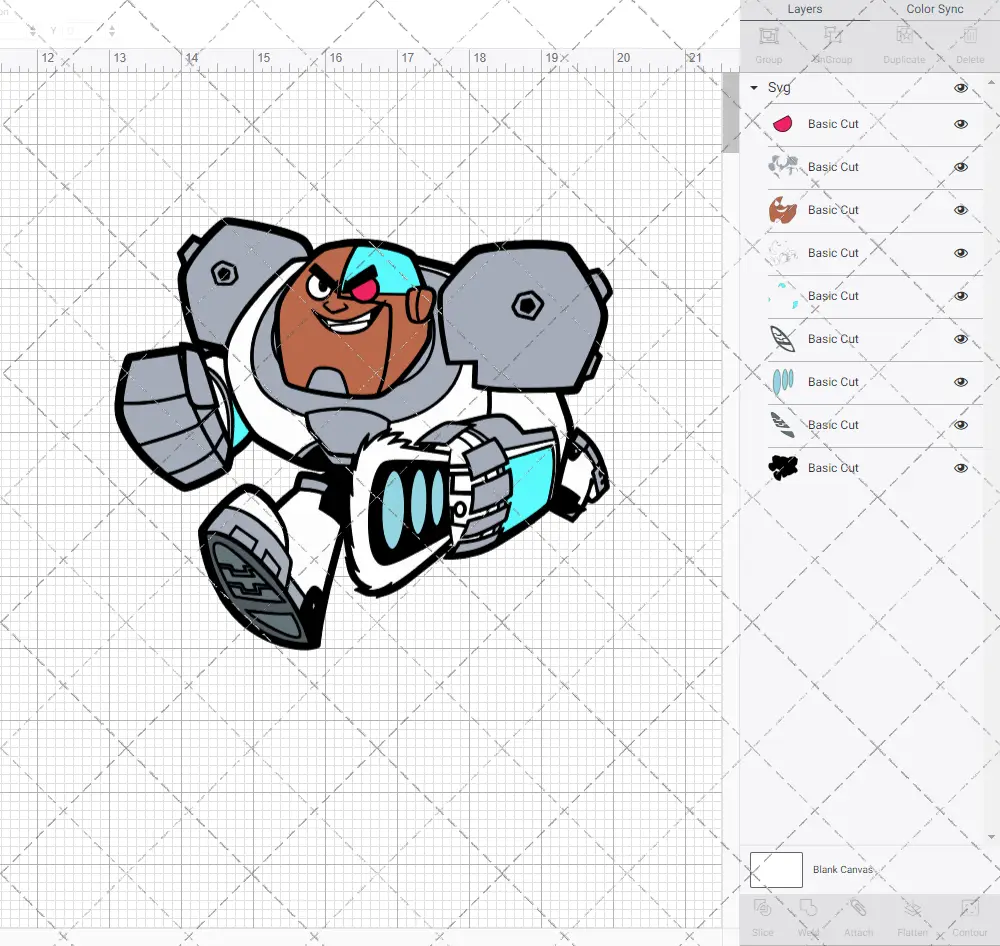Click the Blank Canvas white swatch
The width and height of the screenshot is (1000, 946).
[x=776, y=869]
